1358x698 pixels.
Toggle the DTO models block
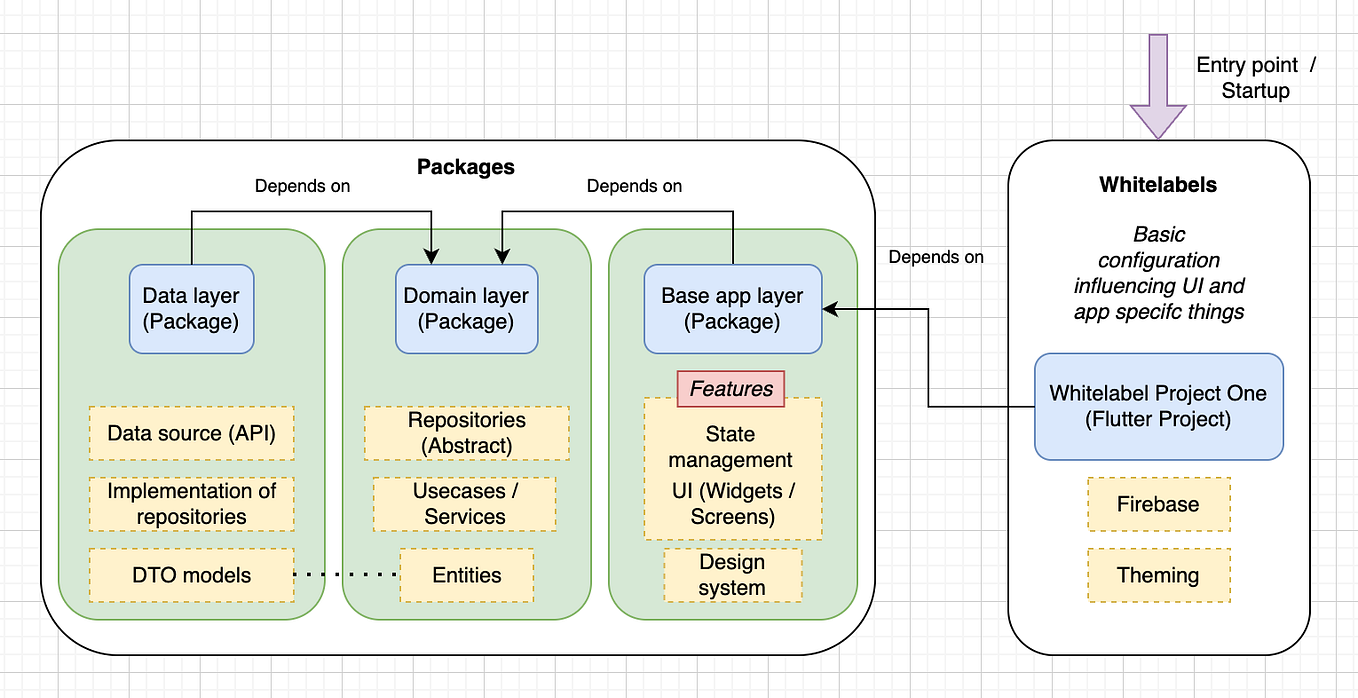pos(191,575)
